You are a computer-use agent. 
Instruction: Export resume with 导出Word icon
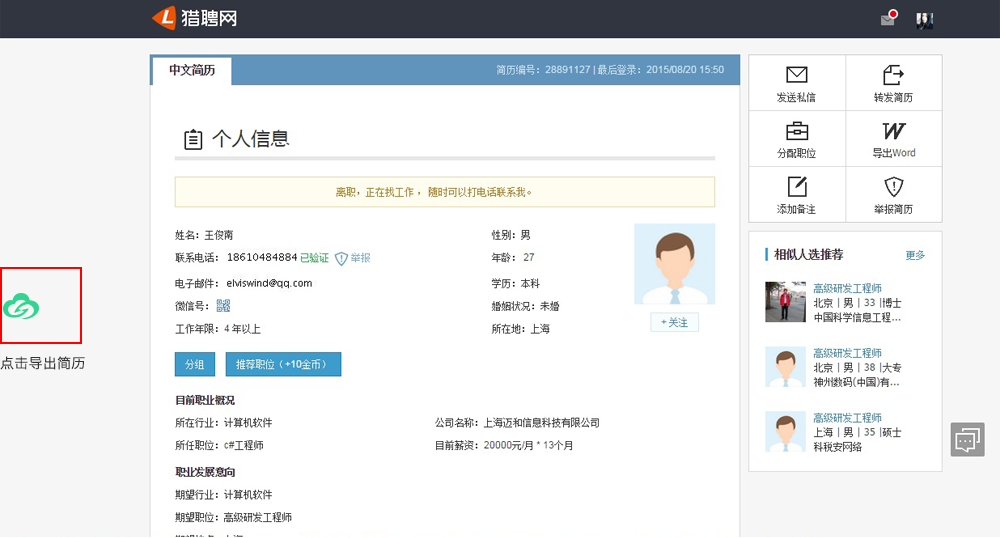(893, 131)
